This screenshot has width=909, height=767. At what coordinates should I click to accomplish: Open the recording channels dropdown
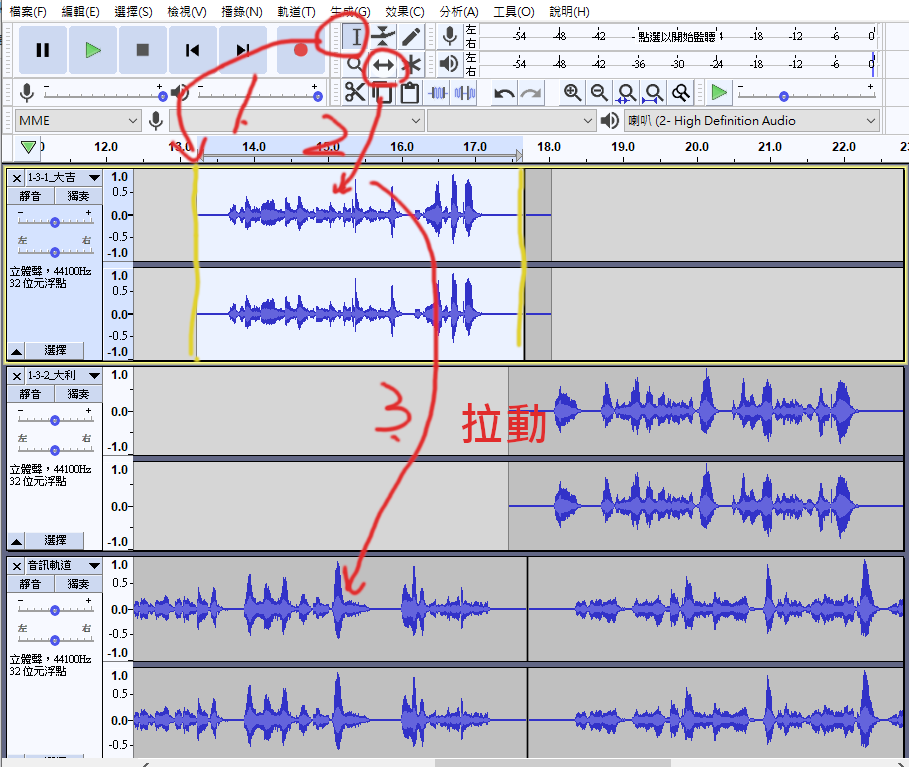click(x=511, y=121)
